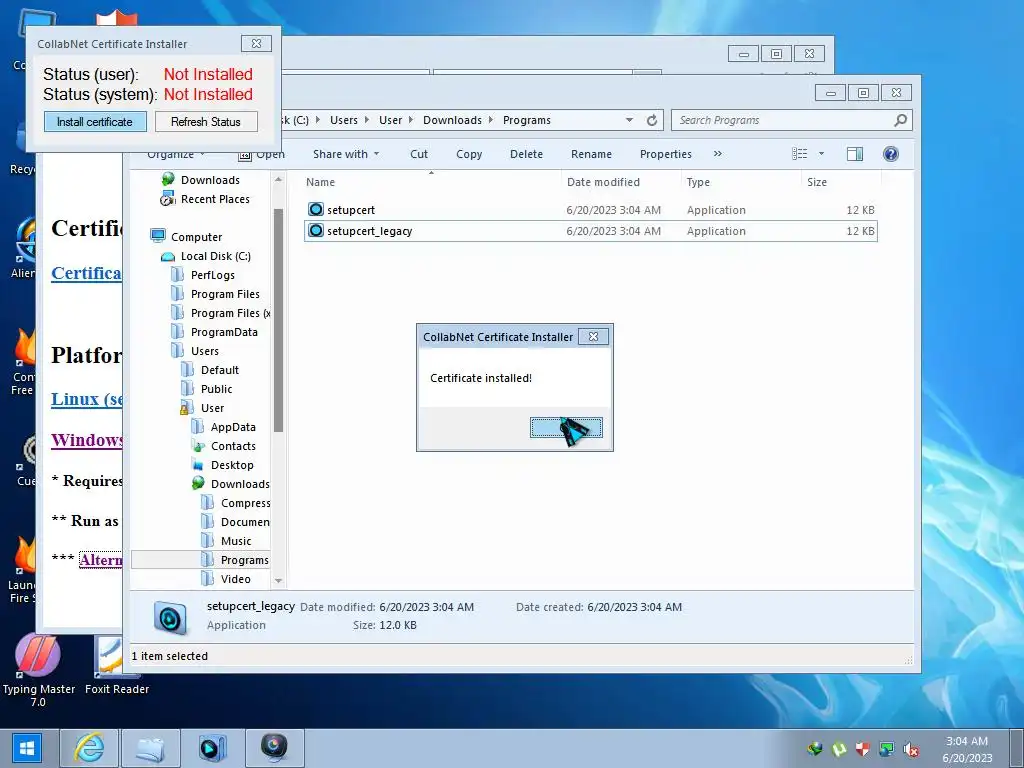This screenshot has width=1024, height=768.
Task: Select Contacts folder in the tree
Action: 232,446
